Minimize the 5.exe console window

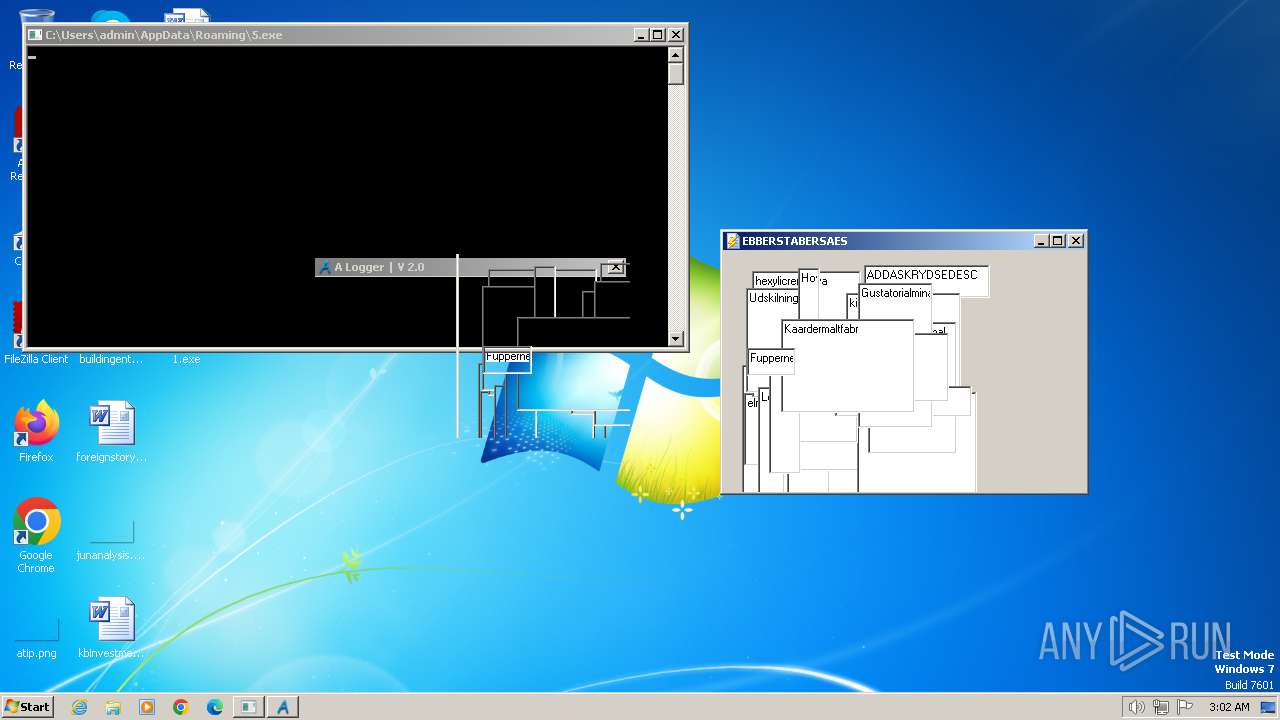[x=641, y=35]
